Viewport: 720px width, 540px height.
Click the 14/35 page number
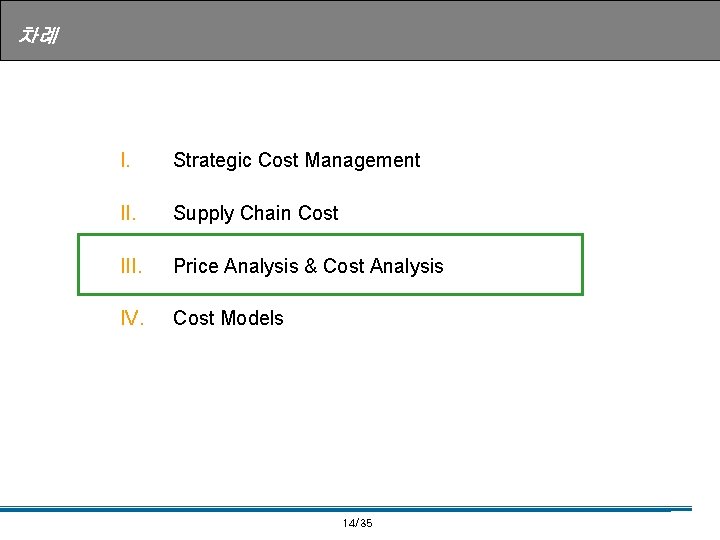pos(357,523)
